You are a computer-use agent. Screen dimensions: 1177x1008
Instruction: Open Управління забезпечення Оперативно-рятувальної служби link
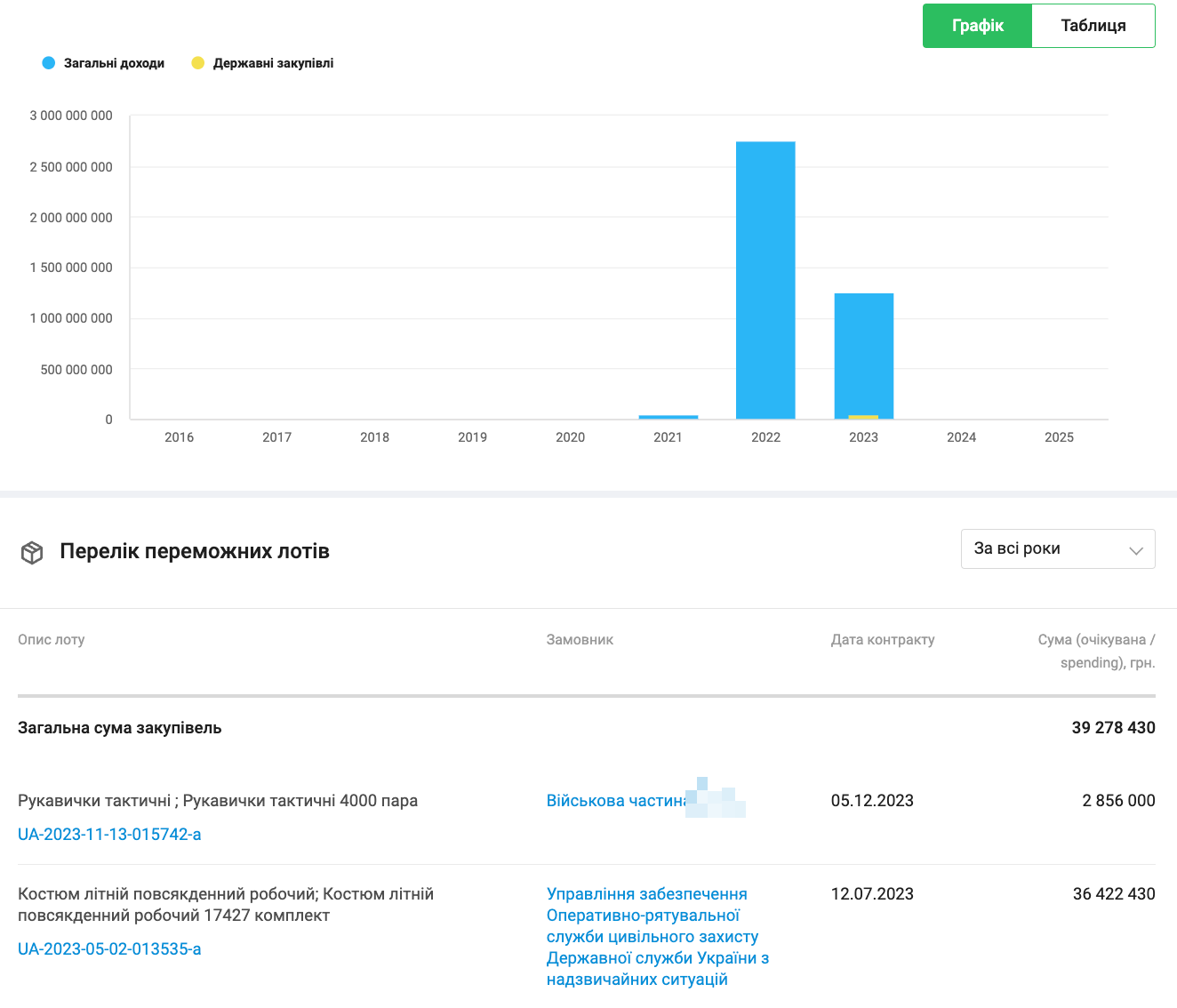coord(658,936)
